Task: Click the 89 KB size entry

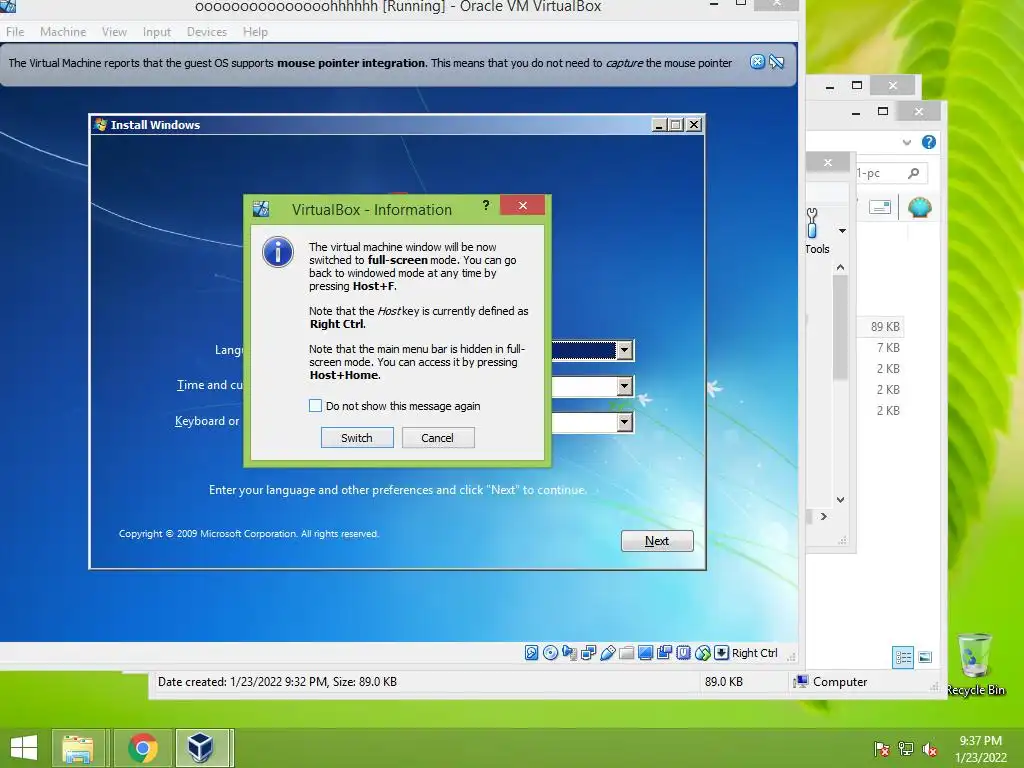Action: pyautogui.click(x=885, y=327)
